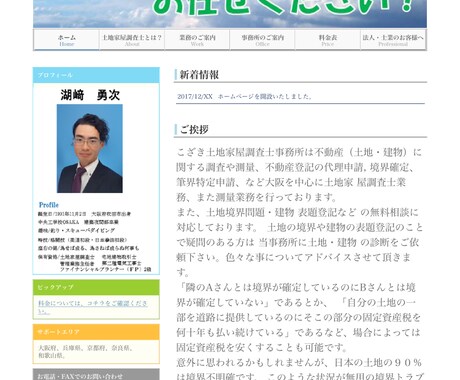Click the ご挨拶 section heading
The width and height of the screenshot is (460, 380).
194,129
